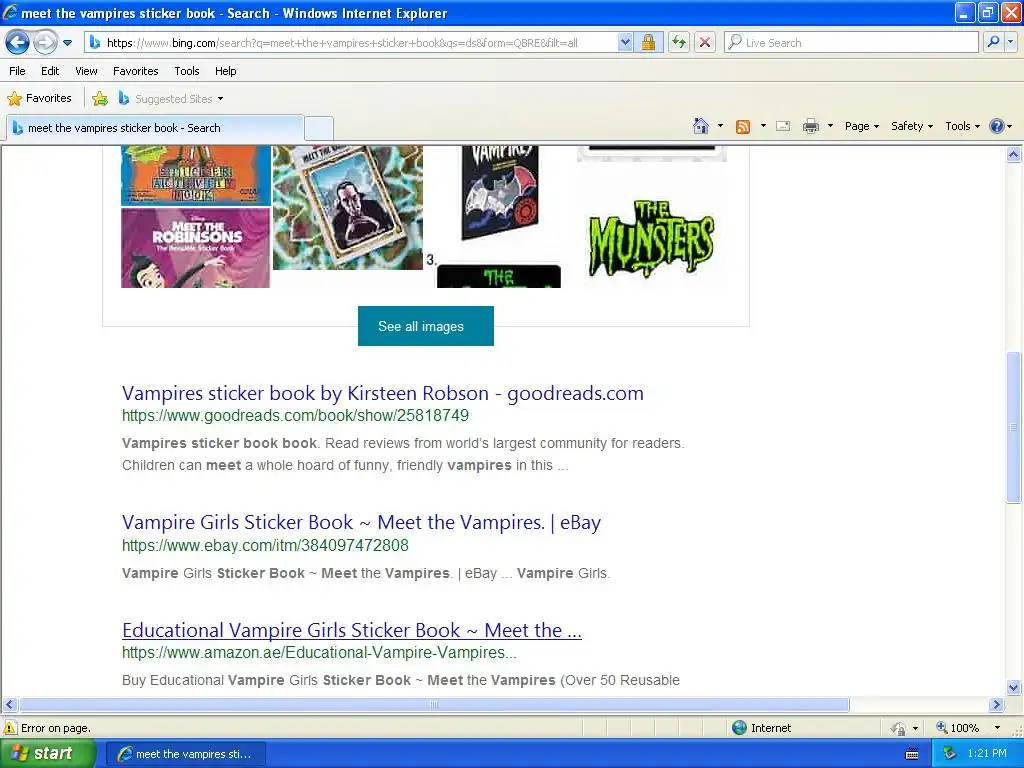This screenshot has width=1024, height=768.
Task: Expand the Home button dropdown arrow
Action: pos(720,126)
